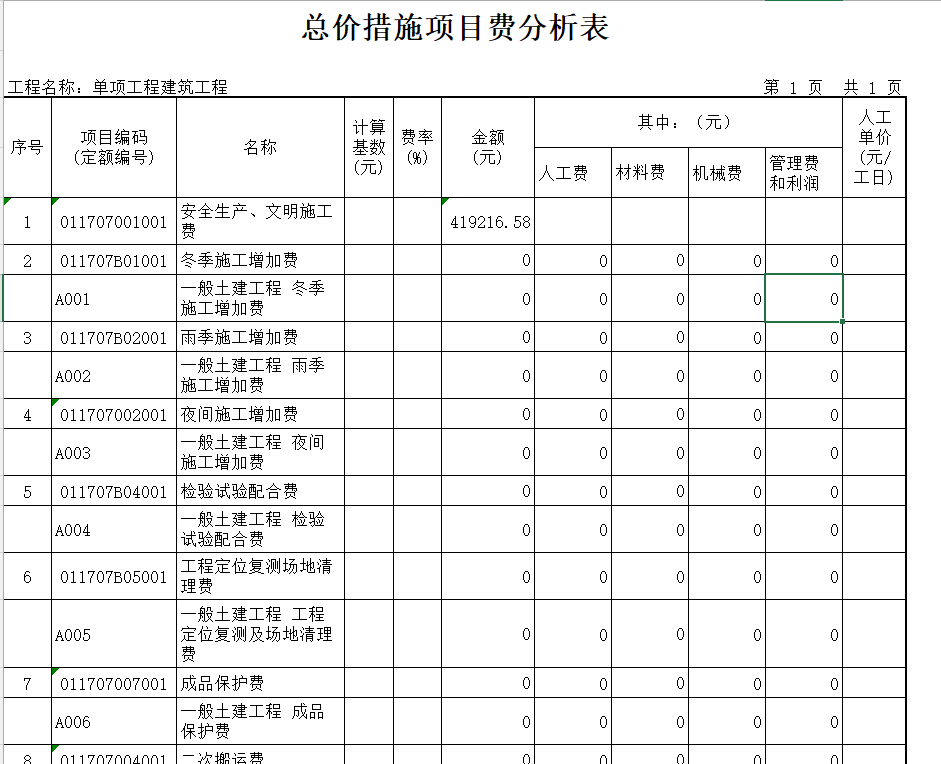This screenshot has width=941, height=764.
Task: Select the 工程定位复测场地清理费 name cell
Action: click(260, 576)
